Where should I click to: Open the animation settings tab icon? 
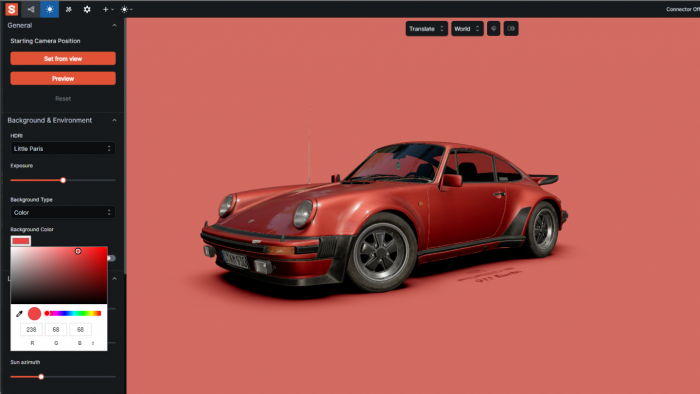pyautogui.click(x=68, y=9)
